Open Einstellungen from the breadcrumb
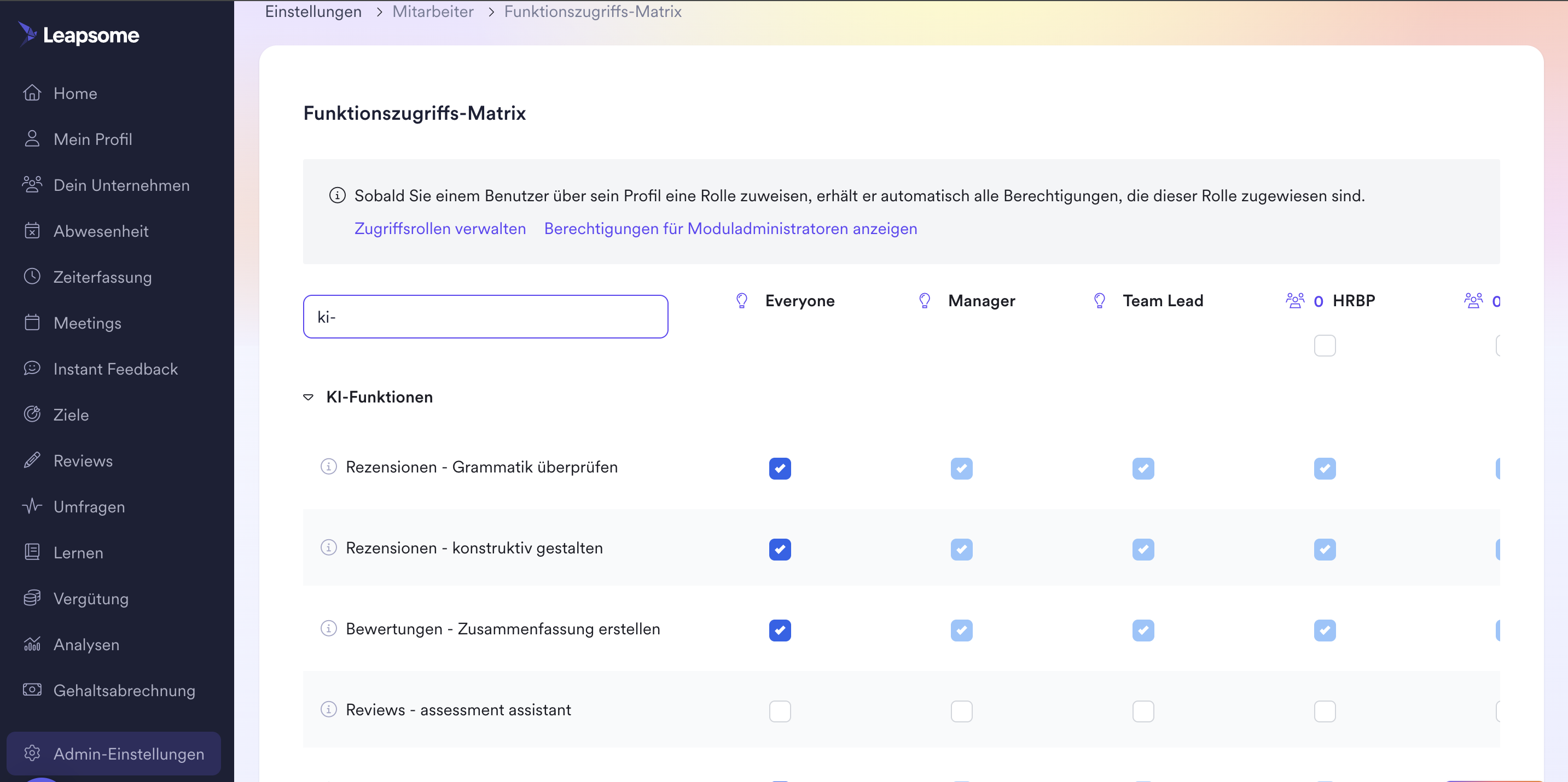Image resolution: width=1568 pixels, height=782 pixels. (x=313, y=11)
